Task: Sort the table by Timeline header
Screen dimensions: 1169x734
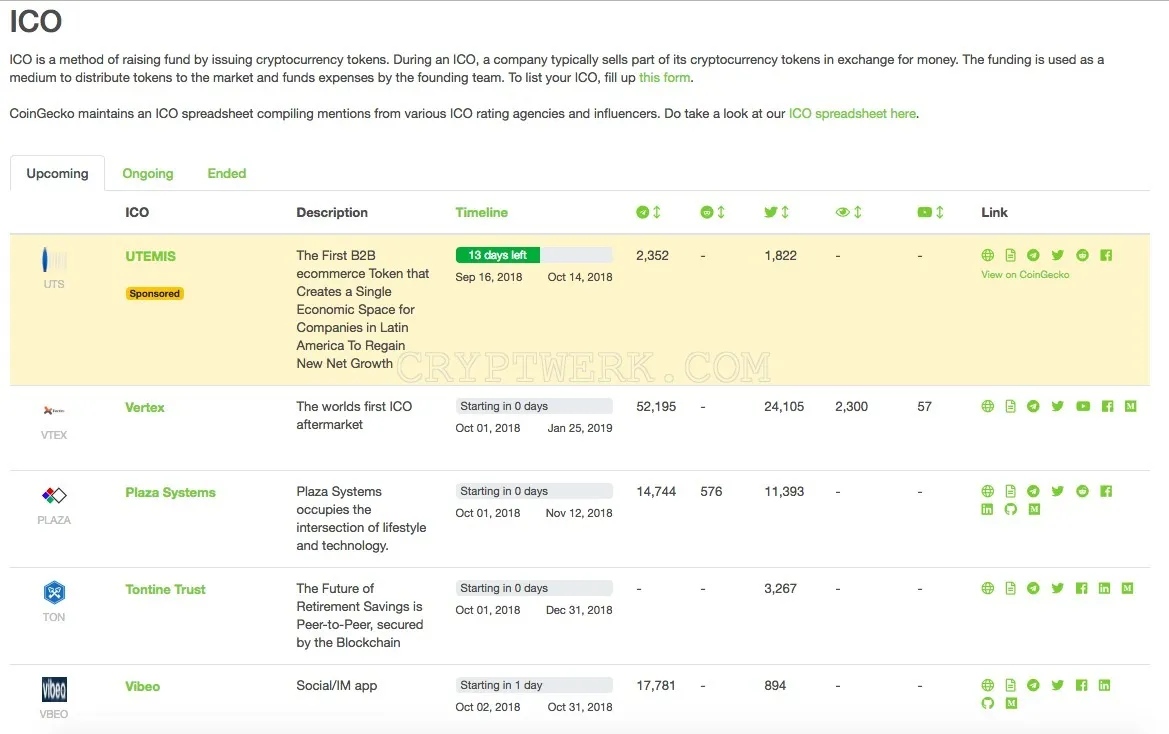Action: 482,212
